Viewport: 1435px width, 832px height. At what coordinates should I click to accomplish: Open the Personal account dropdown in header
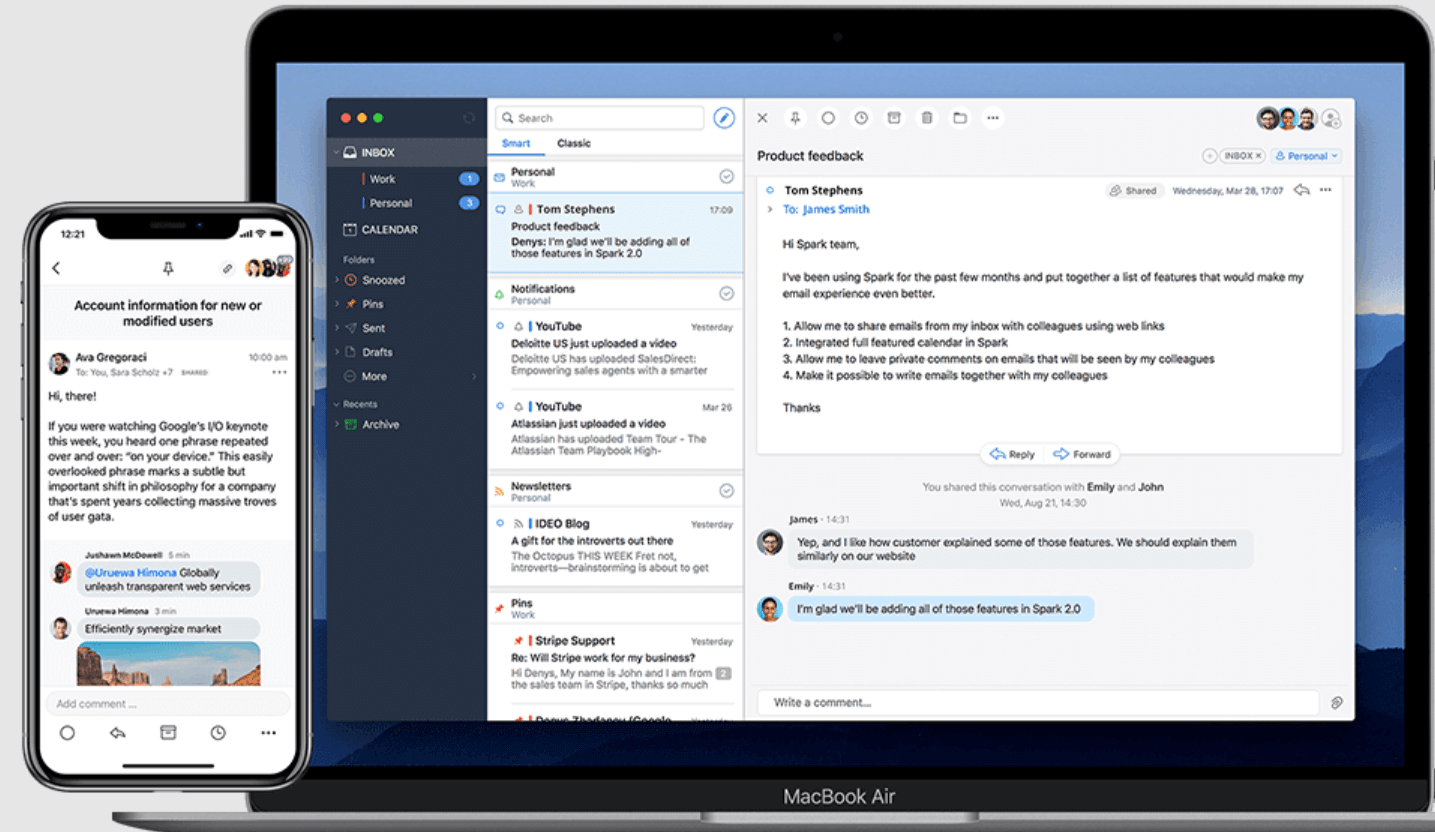tap(1306, 156)
